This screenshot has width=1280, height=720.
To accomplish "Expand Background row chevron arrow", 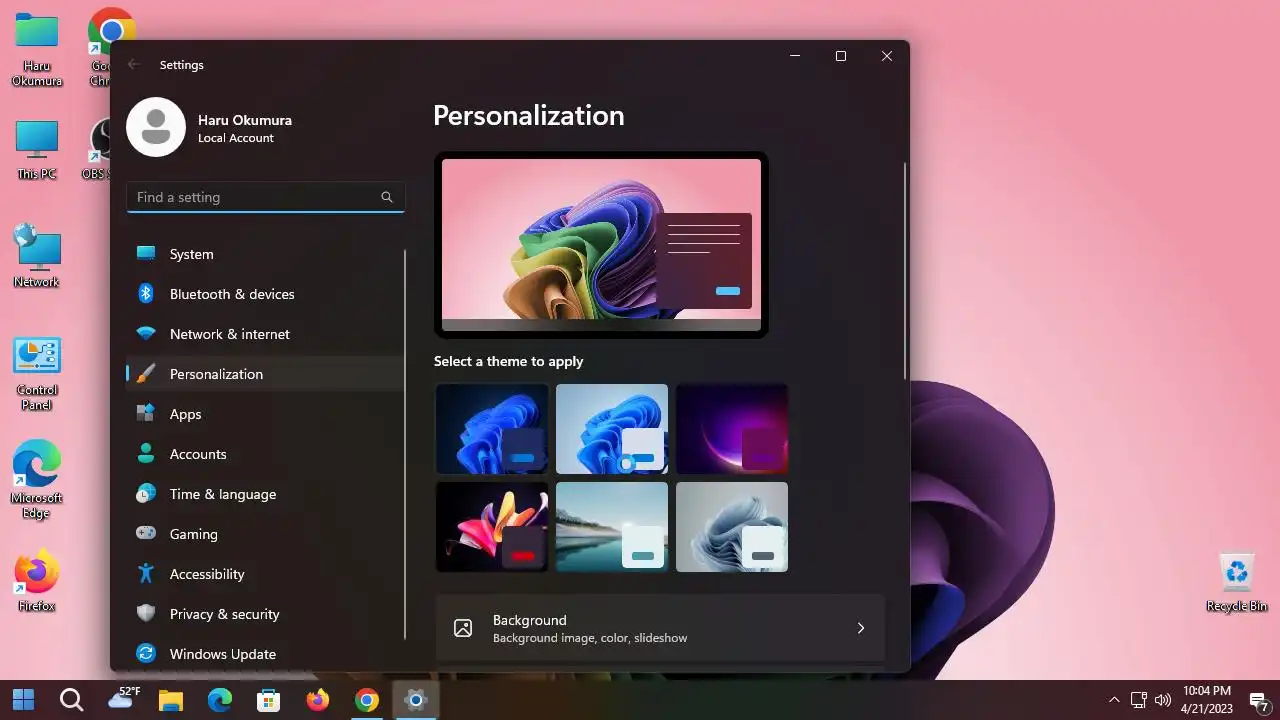I will [x=860, y=628].
